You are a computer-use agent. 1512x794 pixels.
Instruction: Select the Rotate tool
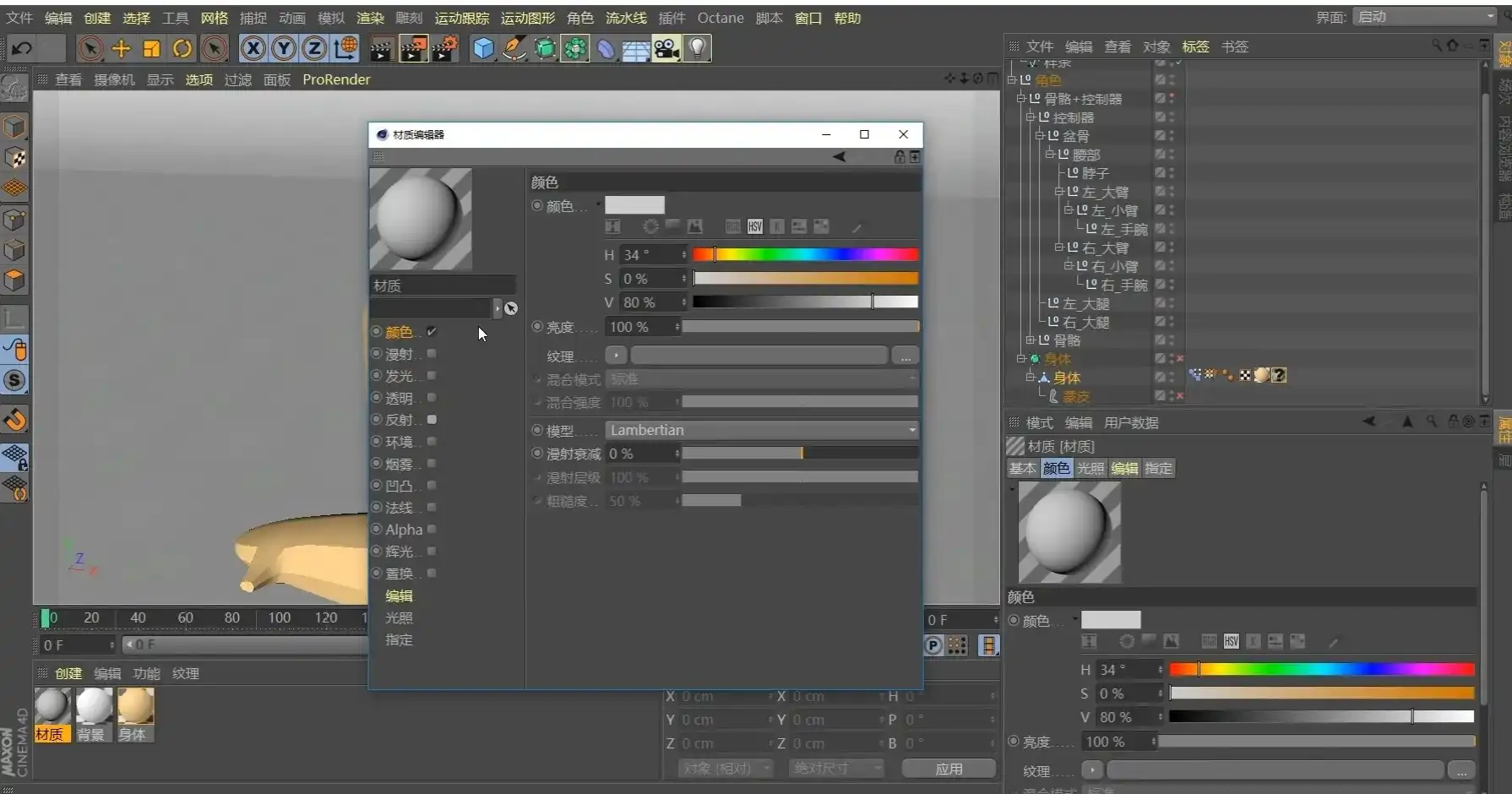[182, 48]
